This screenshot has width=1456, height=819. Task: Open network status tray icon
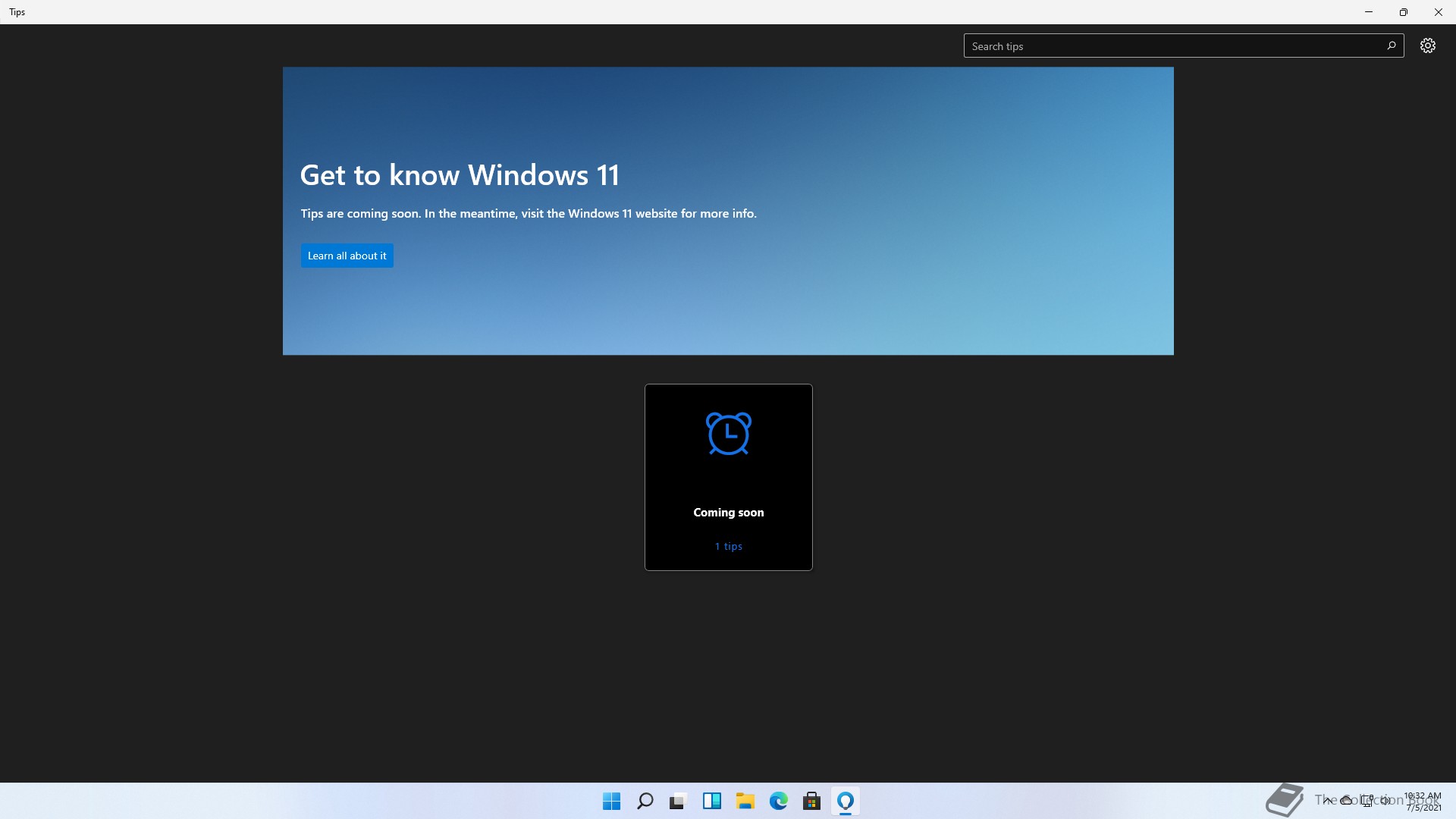[1367, 800]
